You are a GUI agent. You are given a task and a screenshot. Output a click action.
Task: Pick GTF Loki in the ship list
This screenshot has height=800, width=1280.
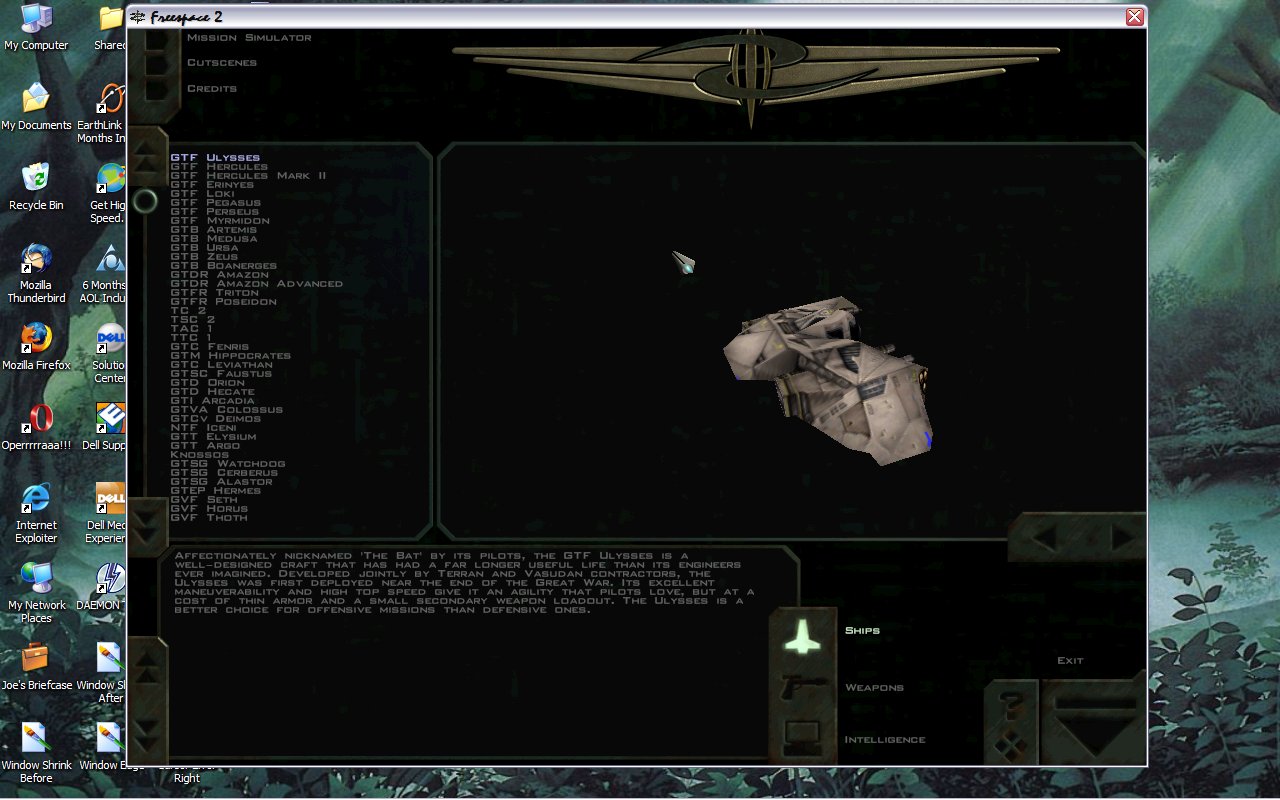[203, 194]
